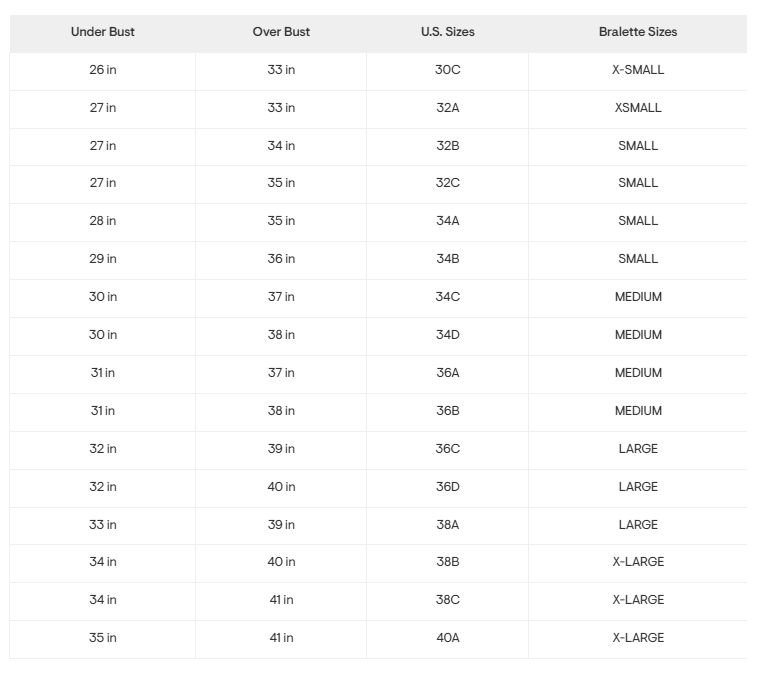Image resolution: width=774 pixels, height=674 pixels.
Task: Click the Under Bust column header
Action: click(103, 32)
